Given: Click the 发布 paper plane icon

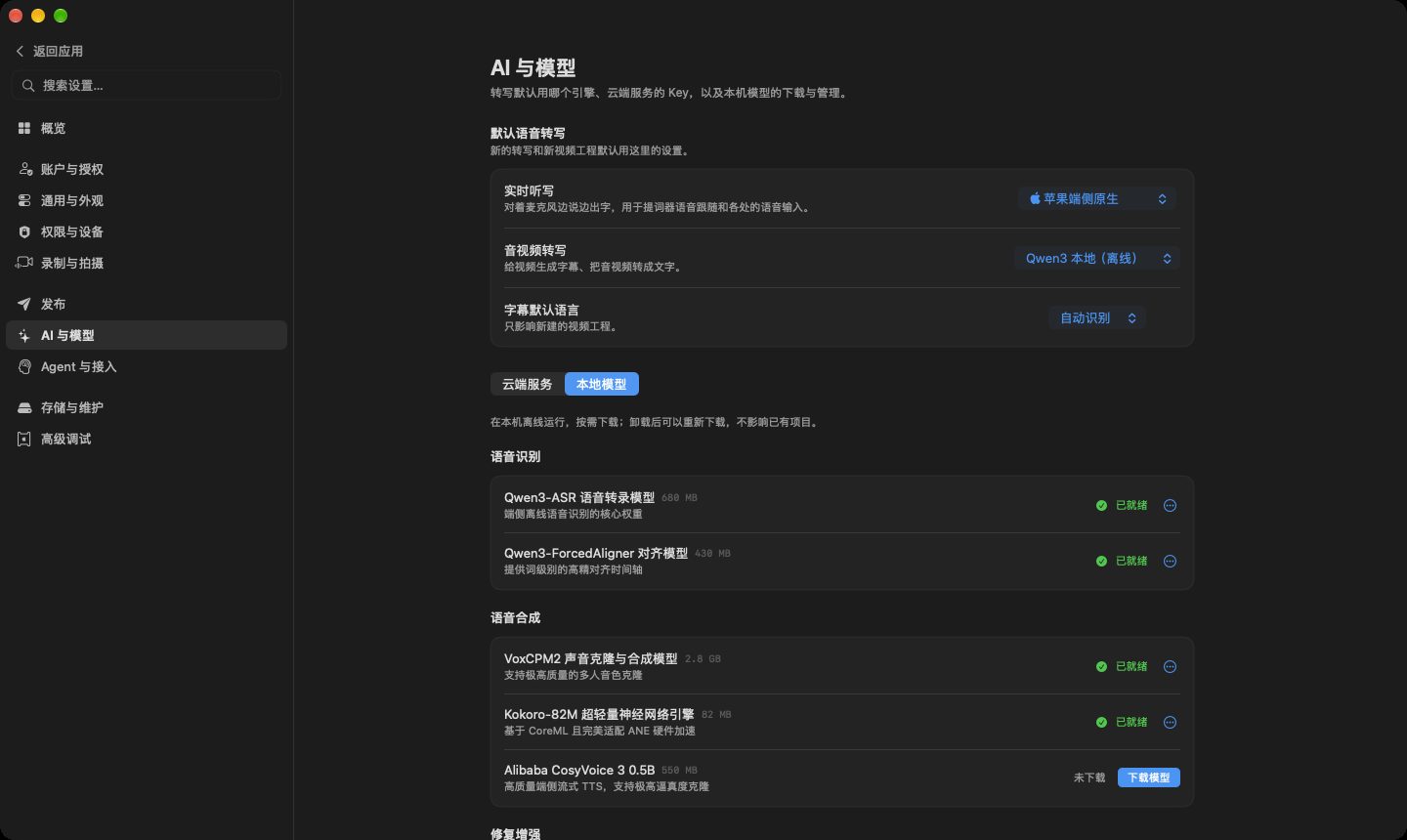Looking at the screenshot, I should (24, 304).
